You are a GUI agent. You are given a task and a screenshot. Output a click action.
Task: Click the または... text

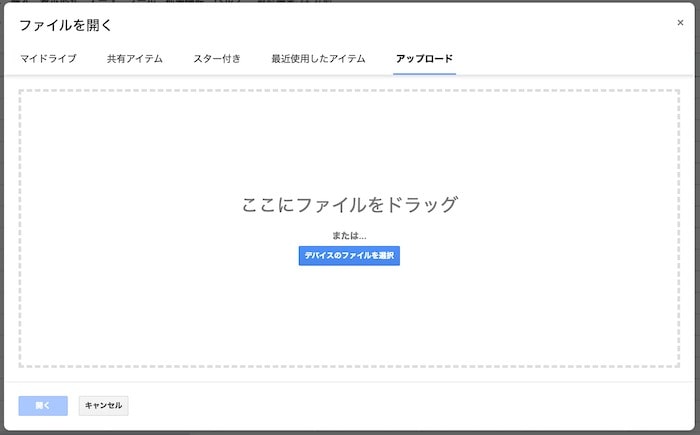click(x=349, y=235)
